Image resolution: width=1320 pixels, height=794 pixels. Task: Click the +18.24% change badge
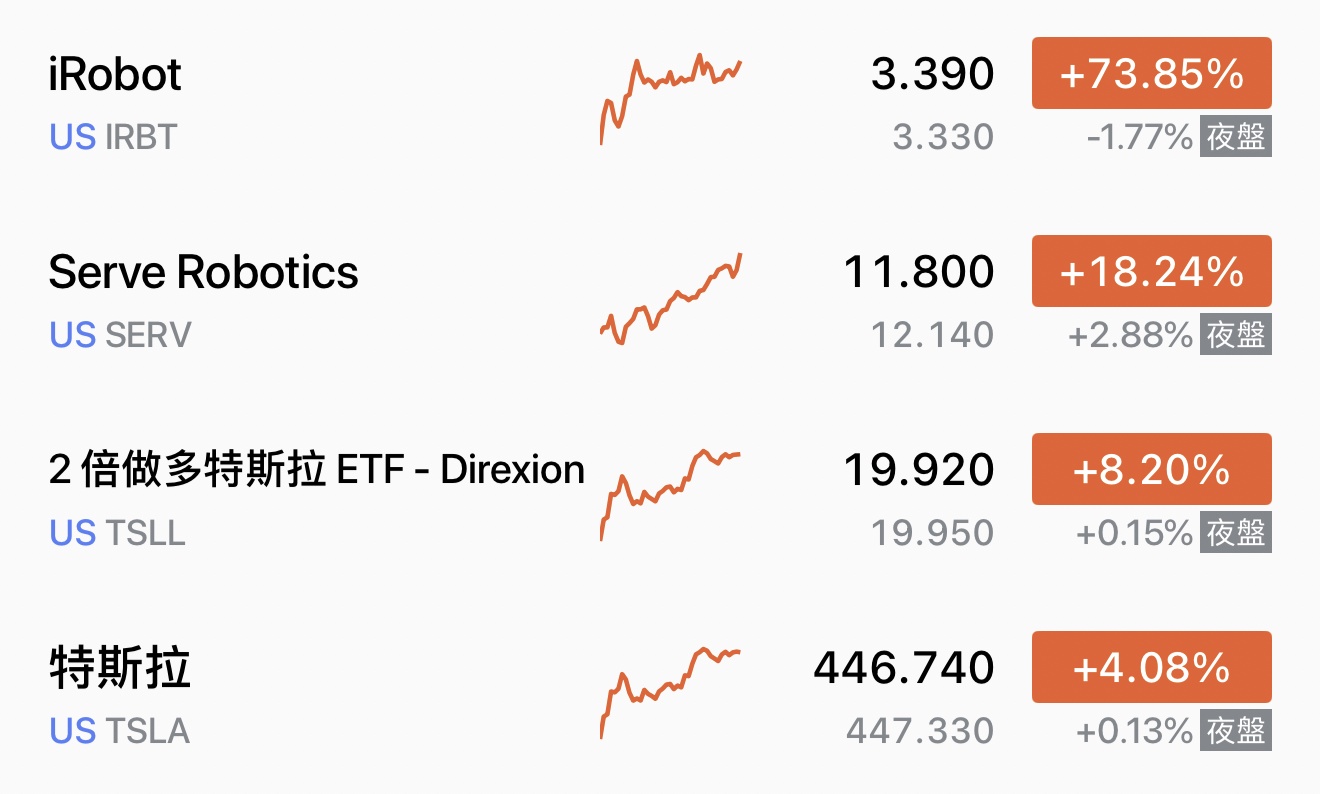(x=1151, y=272)
